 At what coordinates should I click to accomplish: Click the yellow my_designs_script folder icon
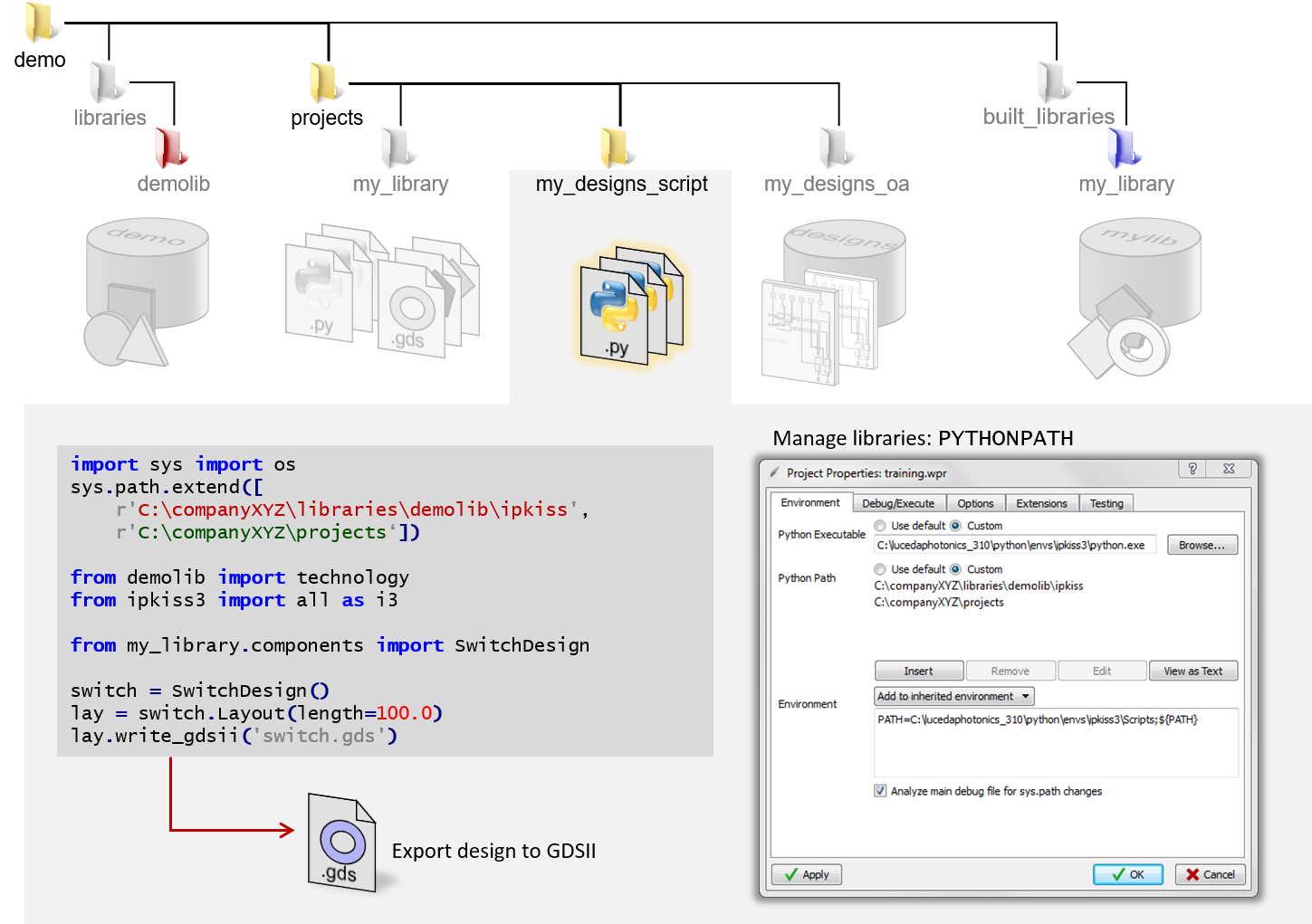click(x=618, y=148)
